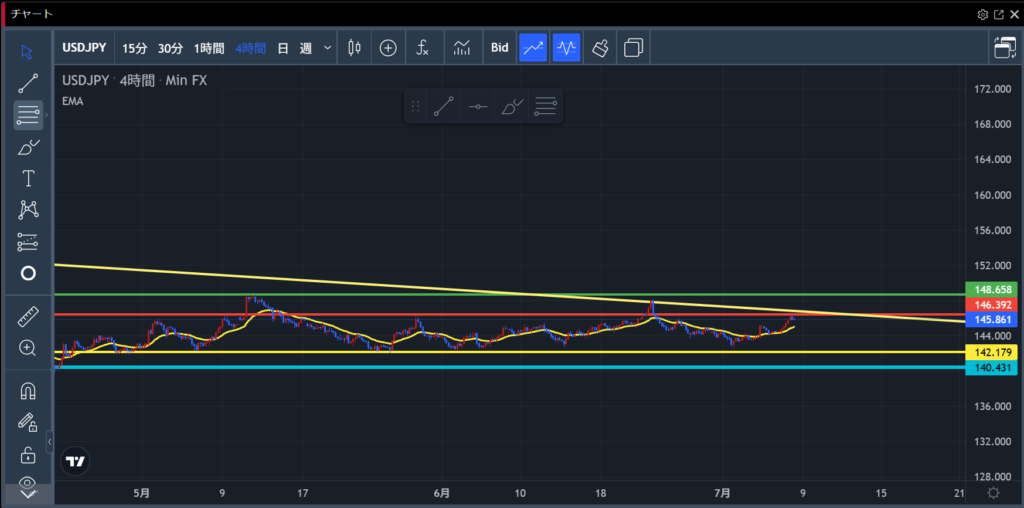Select the zoom in magnifier tool
The image size is (1024, 508).
pyautogui.click(x=27, y=348)
